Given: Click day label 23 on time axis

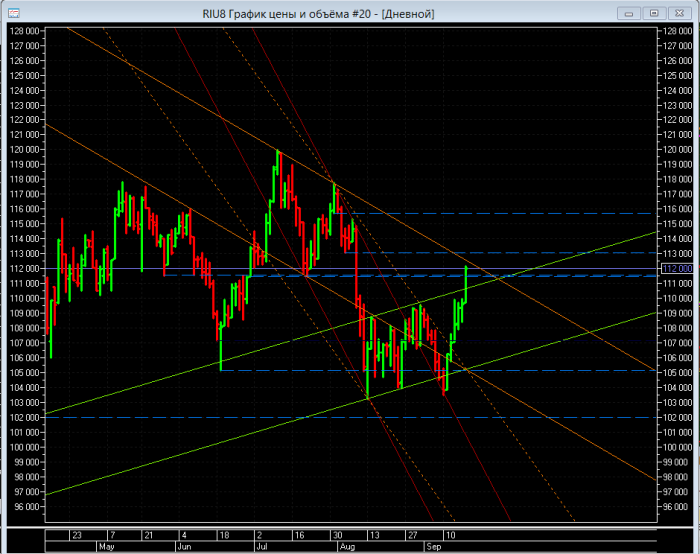Looking at the screenshot, I should pyautogui.click(x=77, y=535).
